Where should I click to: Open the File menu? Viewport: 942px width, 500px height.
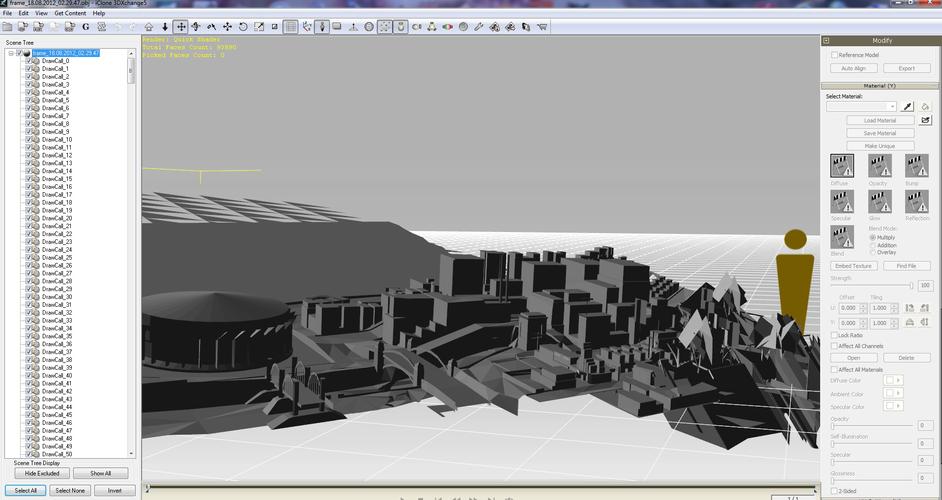[x=7, y=13]
